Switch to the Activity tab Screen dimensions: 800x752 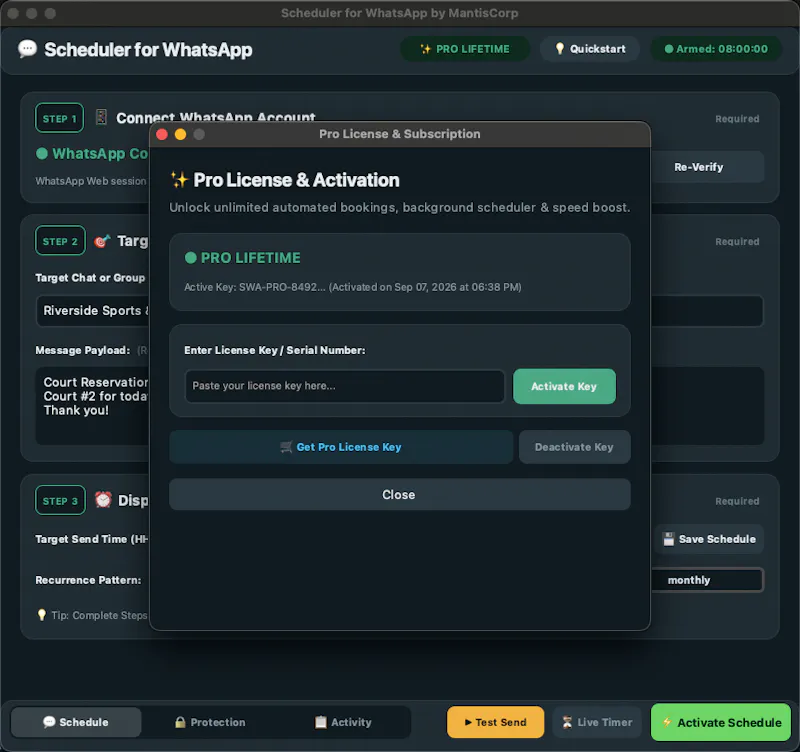[343, 722]
